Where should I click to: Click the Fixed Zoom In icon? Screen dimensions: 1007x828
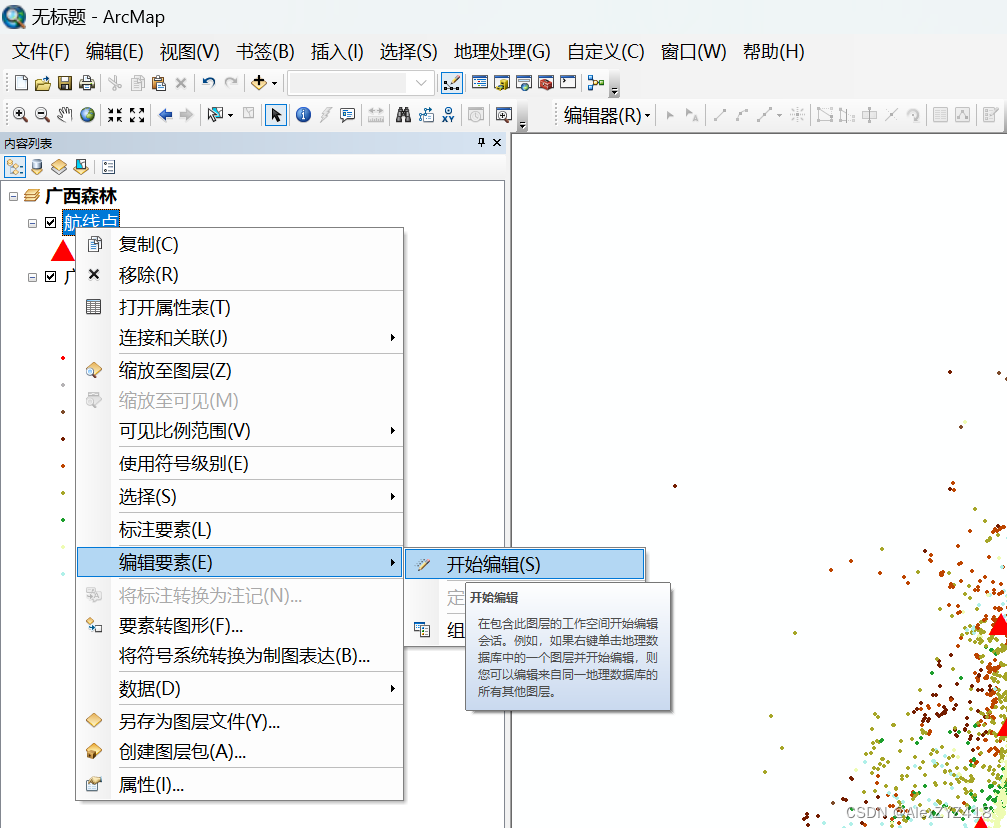[115, 114]
